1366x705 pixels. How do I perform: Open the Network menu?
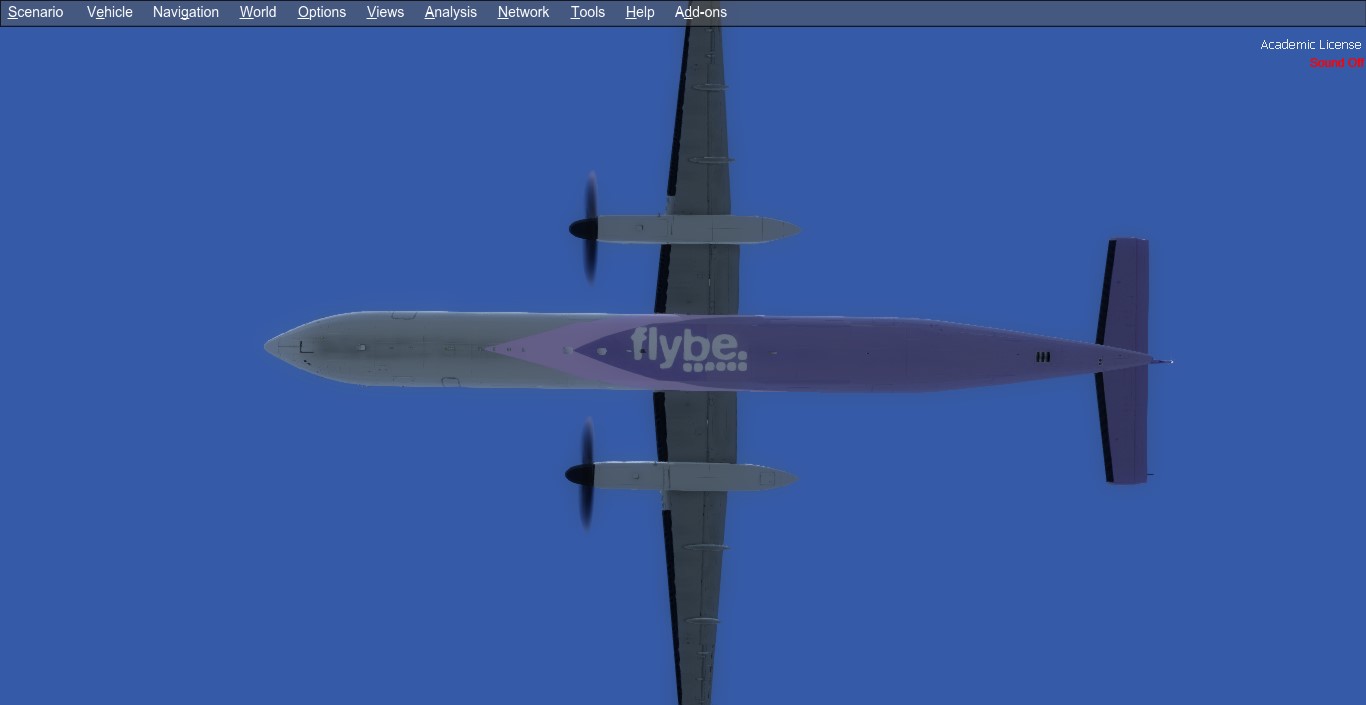(524, 12)
